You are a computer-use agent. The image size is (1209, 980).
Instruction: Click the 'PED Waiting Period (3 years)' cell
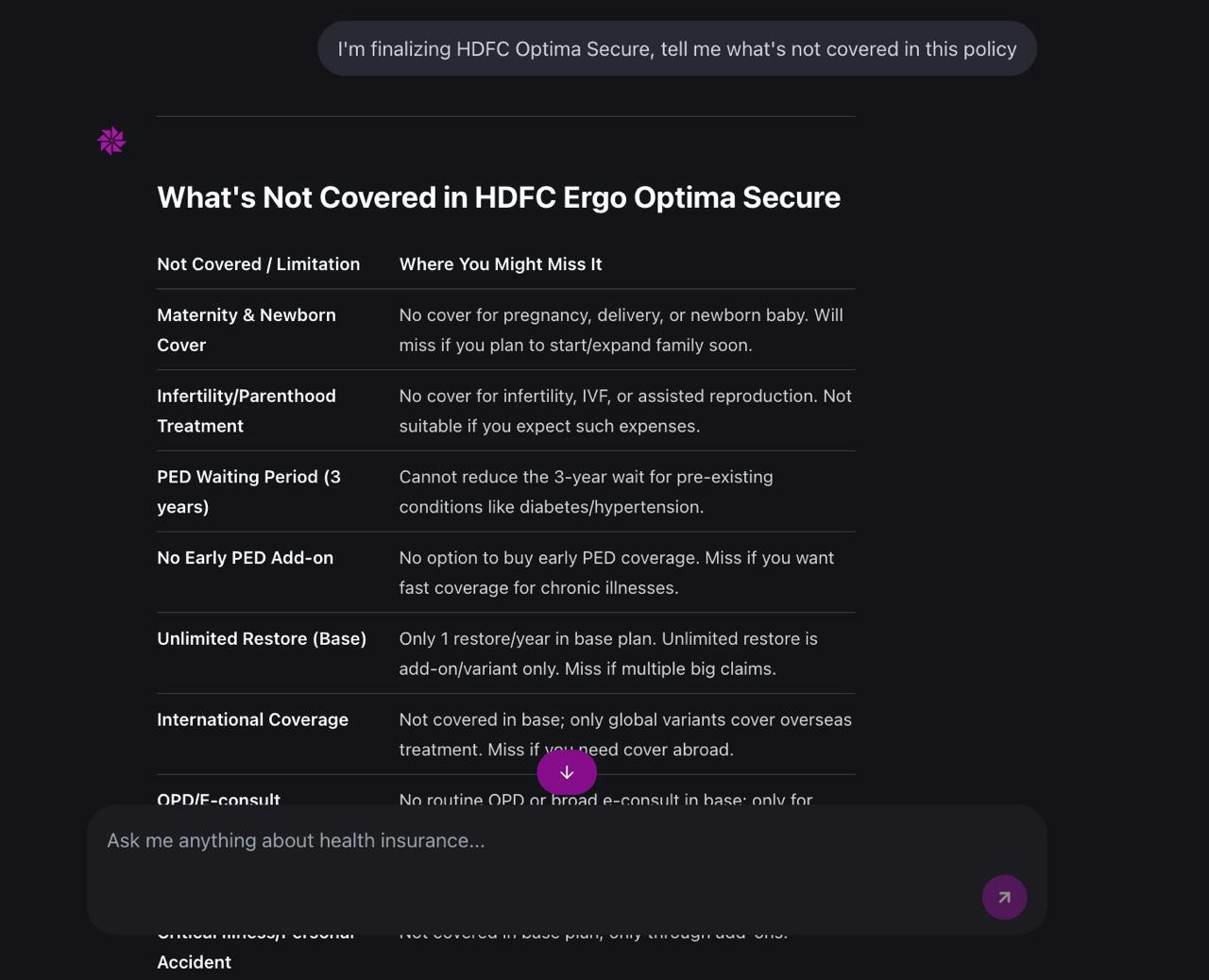coord(249,492)
